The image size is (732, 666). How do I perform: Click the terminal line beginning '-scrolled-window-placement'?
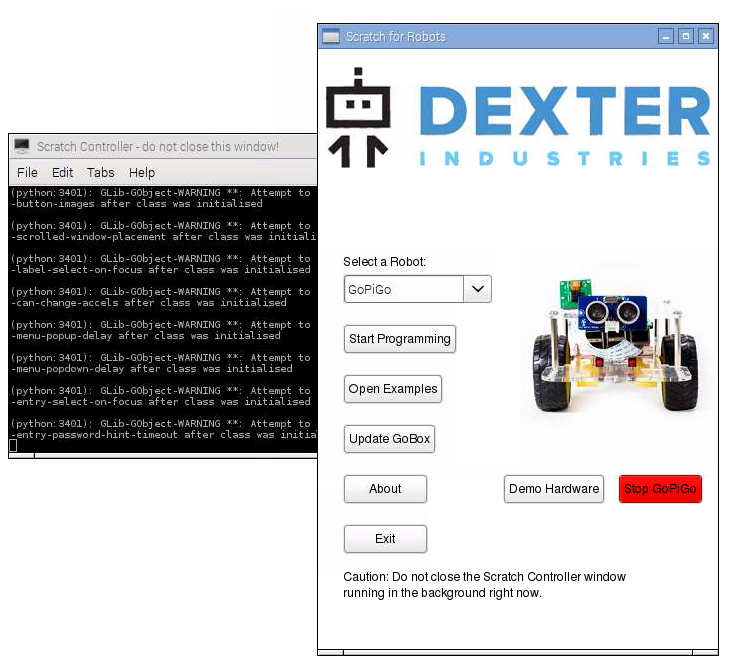(164, 237)
